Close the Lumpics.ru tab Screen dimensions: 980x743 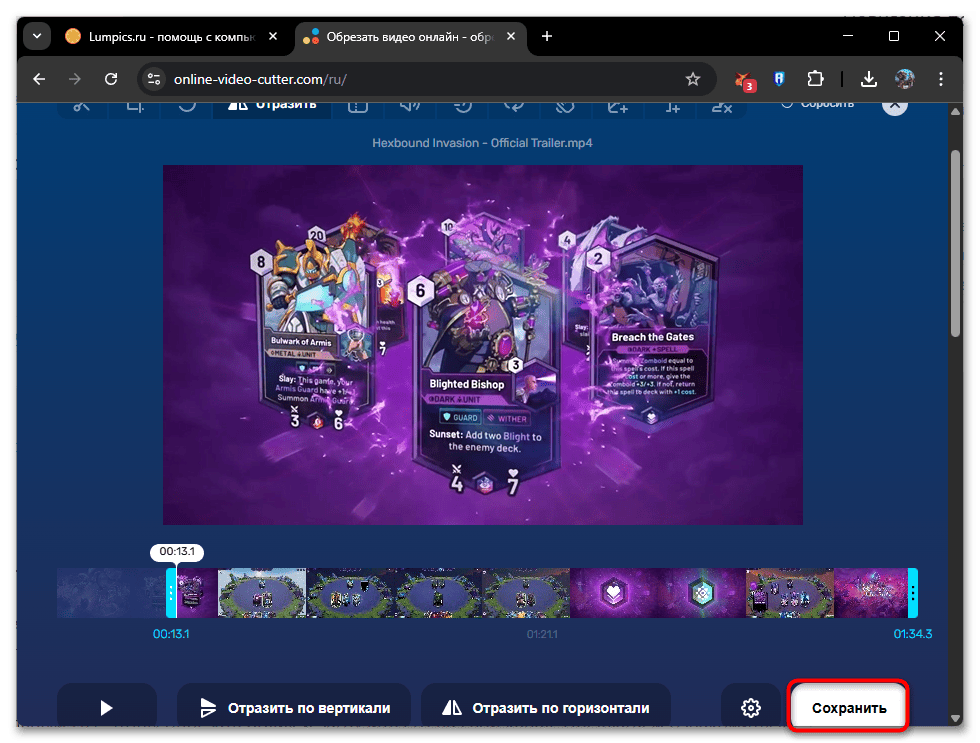[273, 36]
